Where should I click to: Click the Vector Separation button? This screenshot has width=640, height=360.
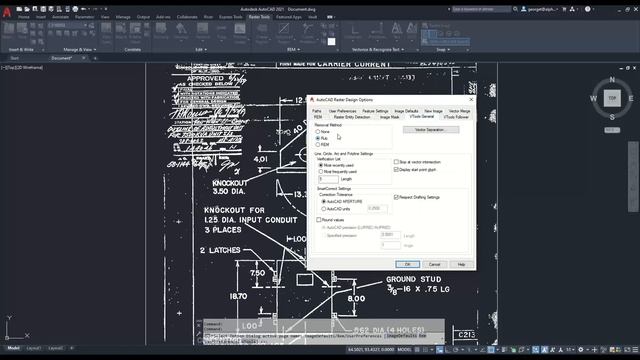(x=431, y=130)
